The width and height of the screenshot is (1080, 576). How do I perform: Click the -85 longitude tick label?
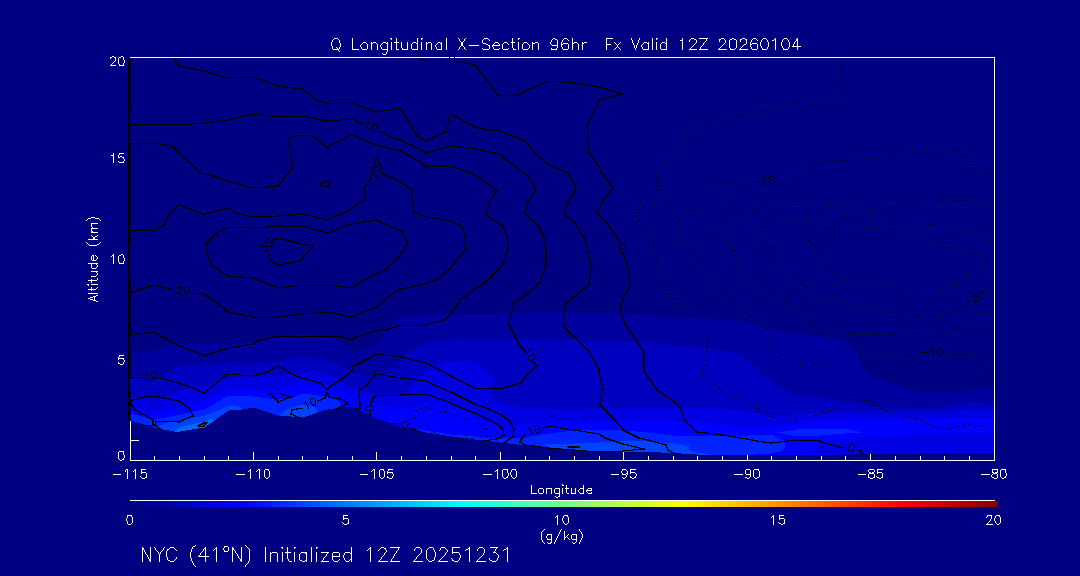(871, 475)
